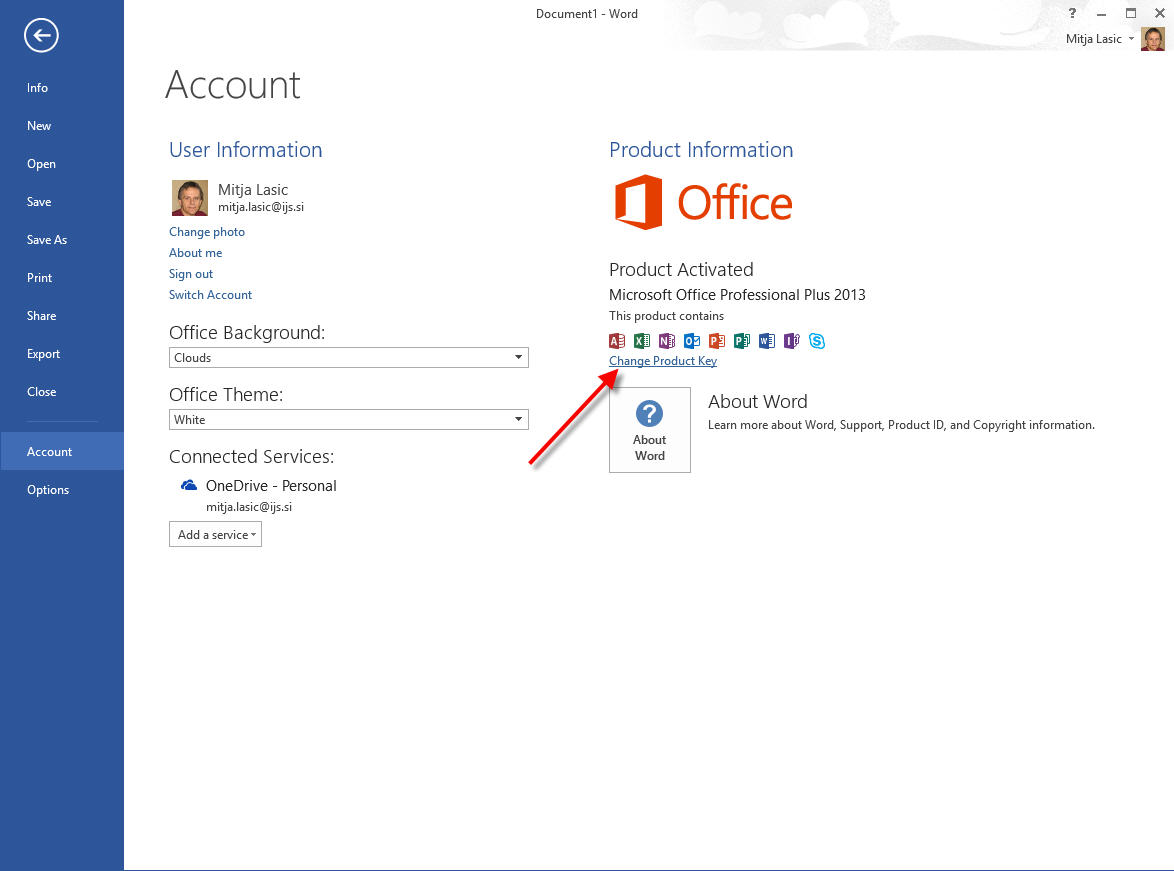Click the Skype icon in product list
The height and width of the screenshot is (871, 1174).
pyautogui.click(x=817, y=341)
